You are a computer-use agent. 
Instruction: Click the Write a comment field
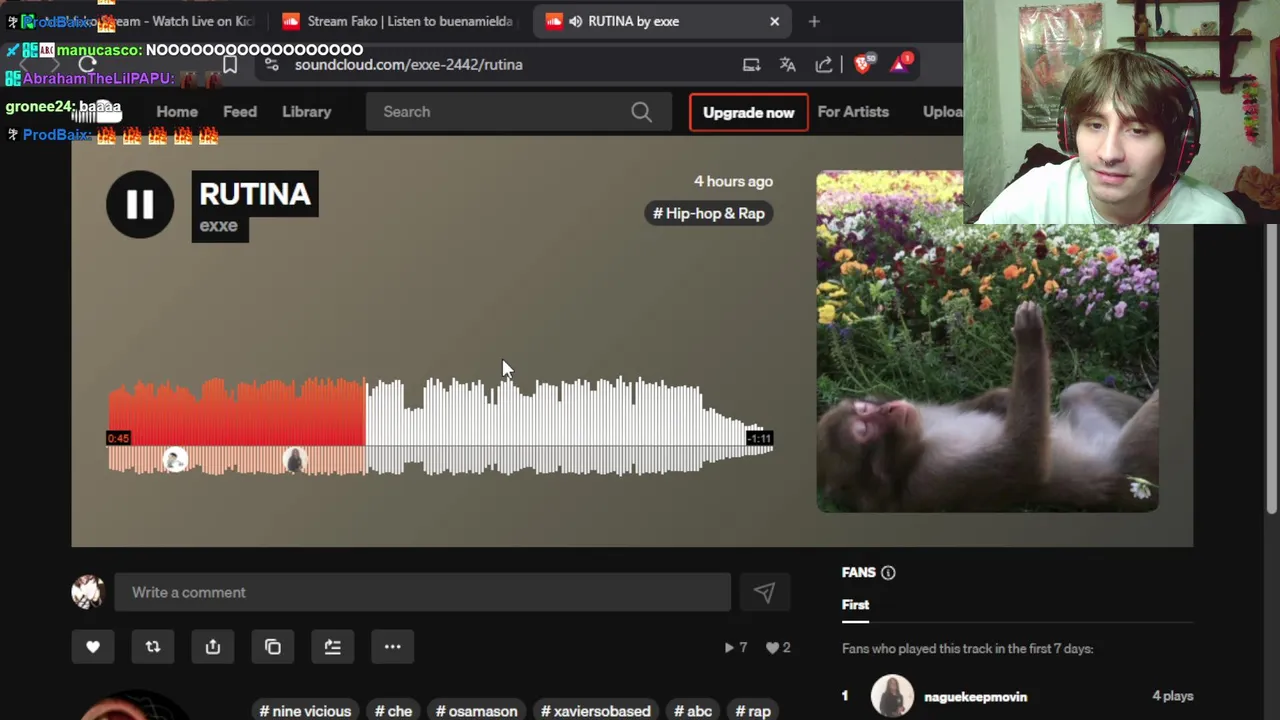pos(422,592)
